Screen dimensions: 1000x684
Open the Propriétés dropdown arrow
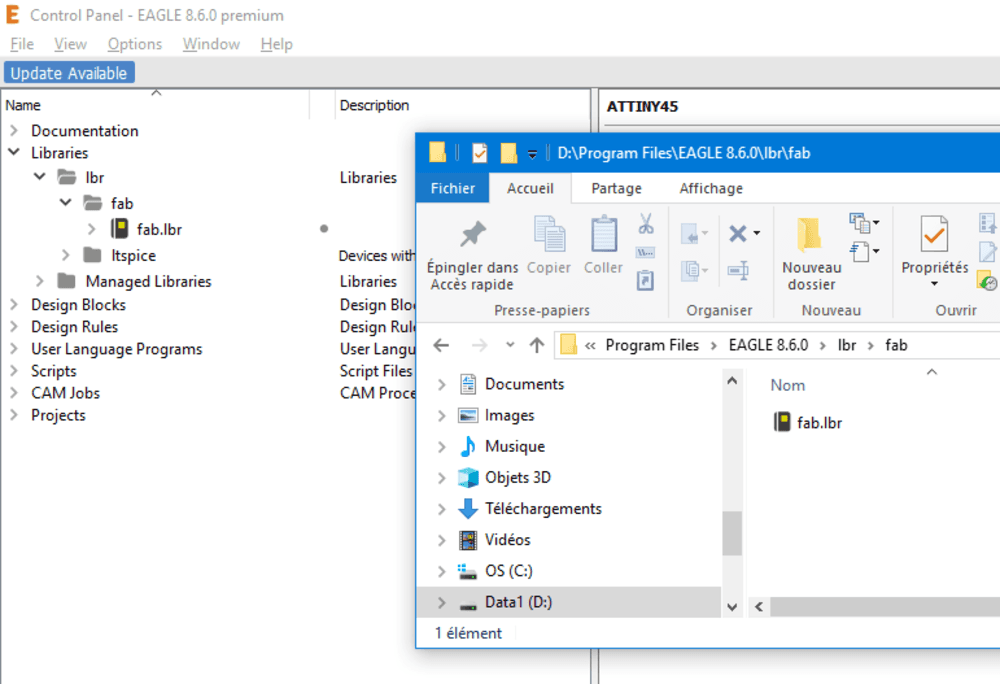[x=934, y=284]
